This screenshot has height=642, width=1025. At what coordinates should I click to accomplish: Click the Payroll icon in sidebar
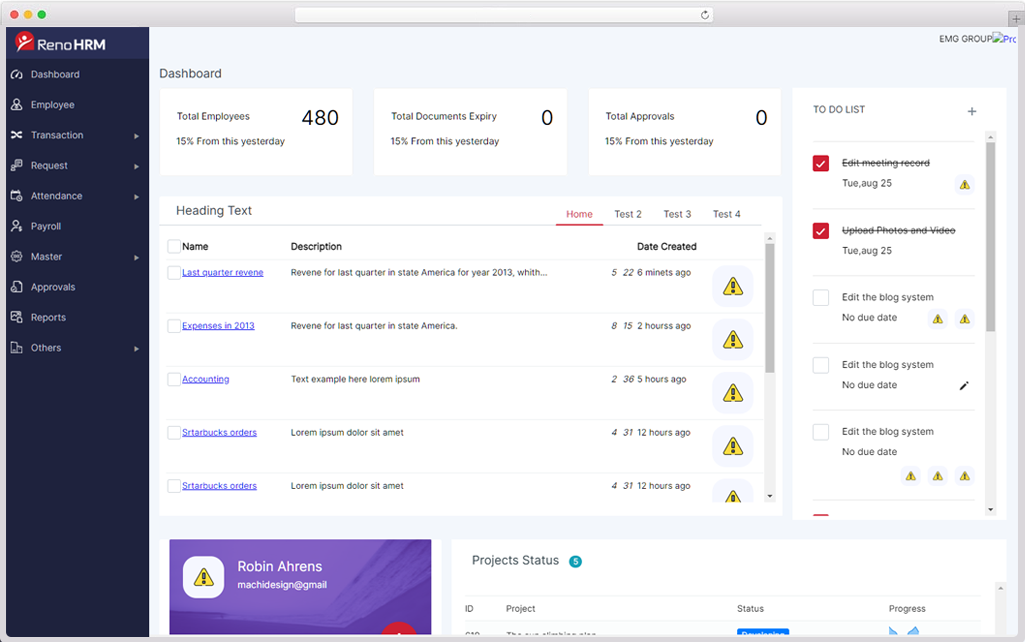pyautogui.click(x=16, y=227)
